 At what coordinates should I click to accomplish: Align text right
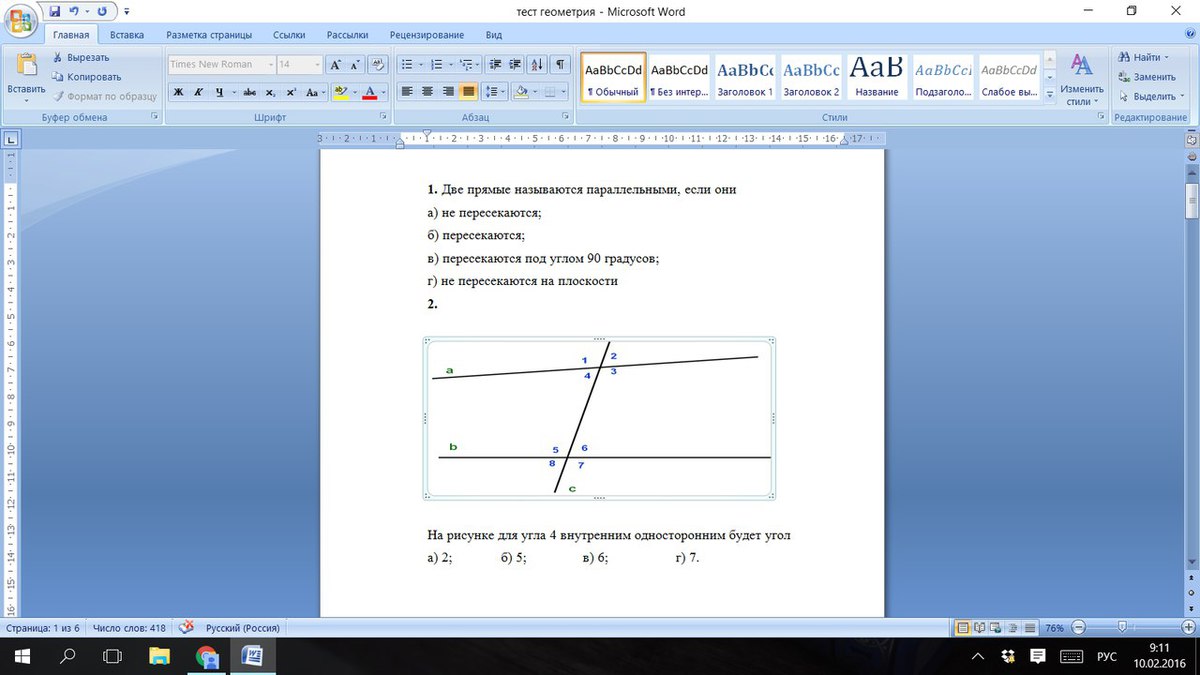pos(448,92)
